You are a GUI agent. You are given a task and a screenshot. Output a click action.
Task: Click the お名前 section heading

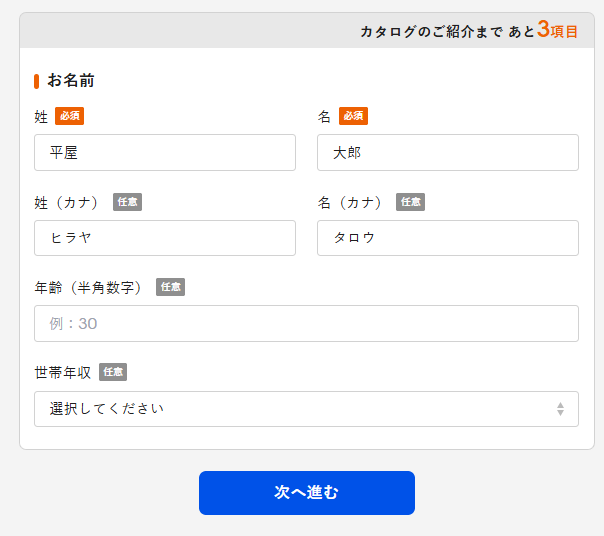point(71,81)
